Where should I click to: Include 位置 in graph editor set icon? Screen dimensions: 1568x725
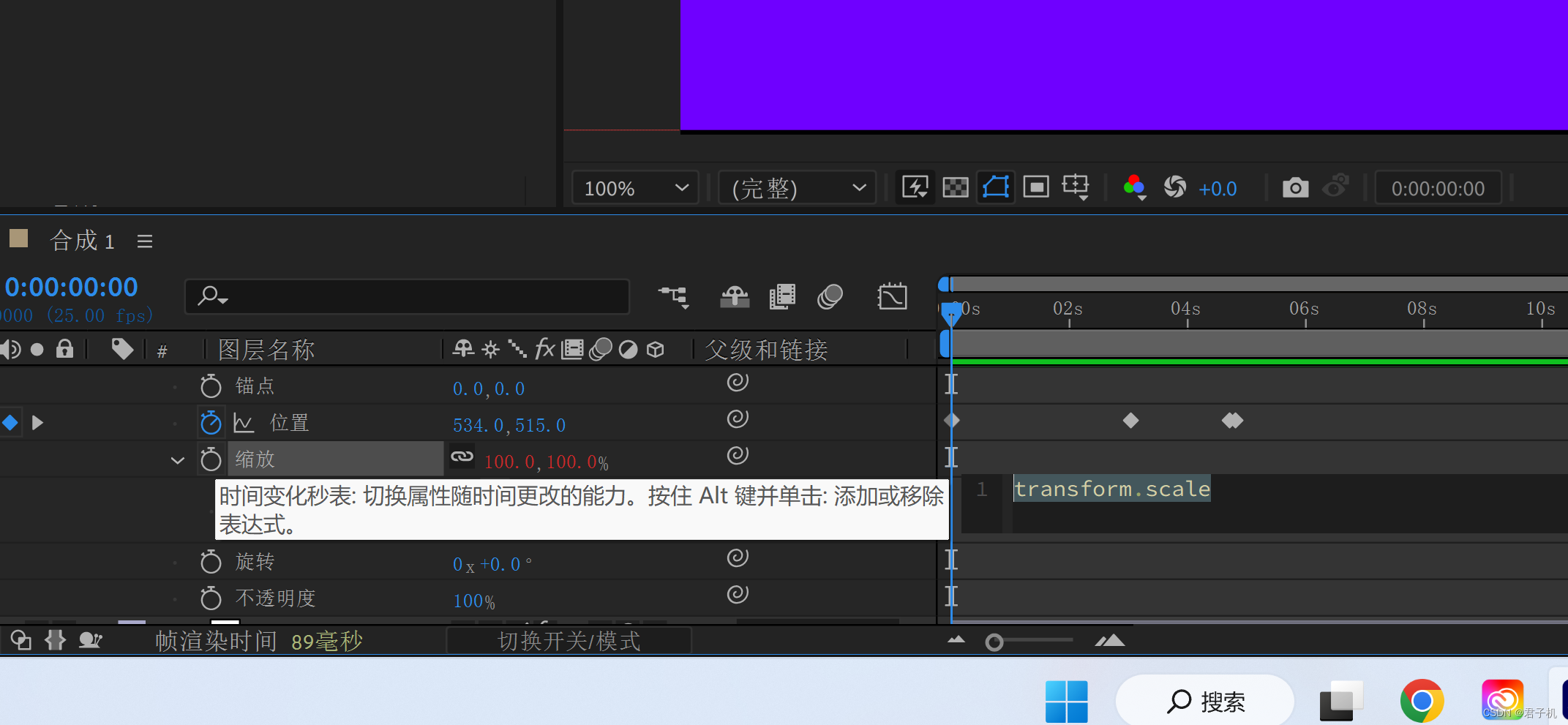point(244,423)
